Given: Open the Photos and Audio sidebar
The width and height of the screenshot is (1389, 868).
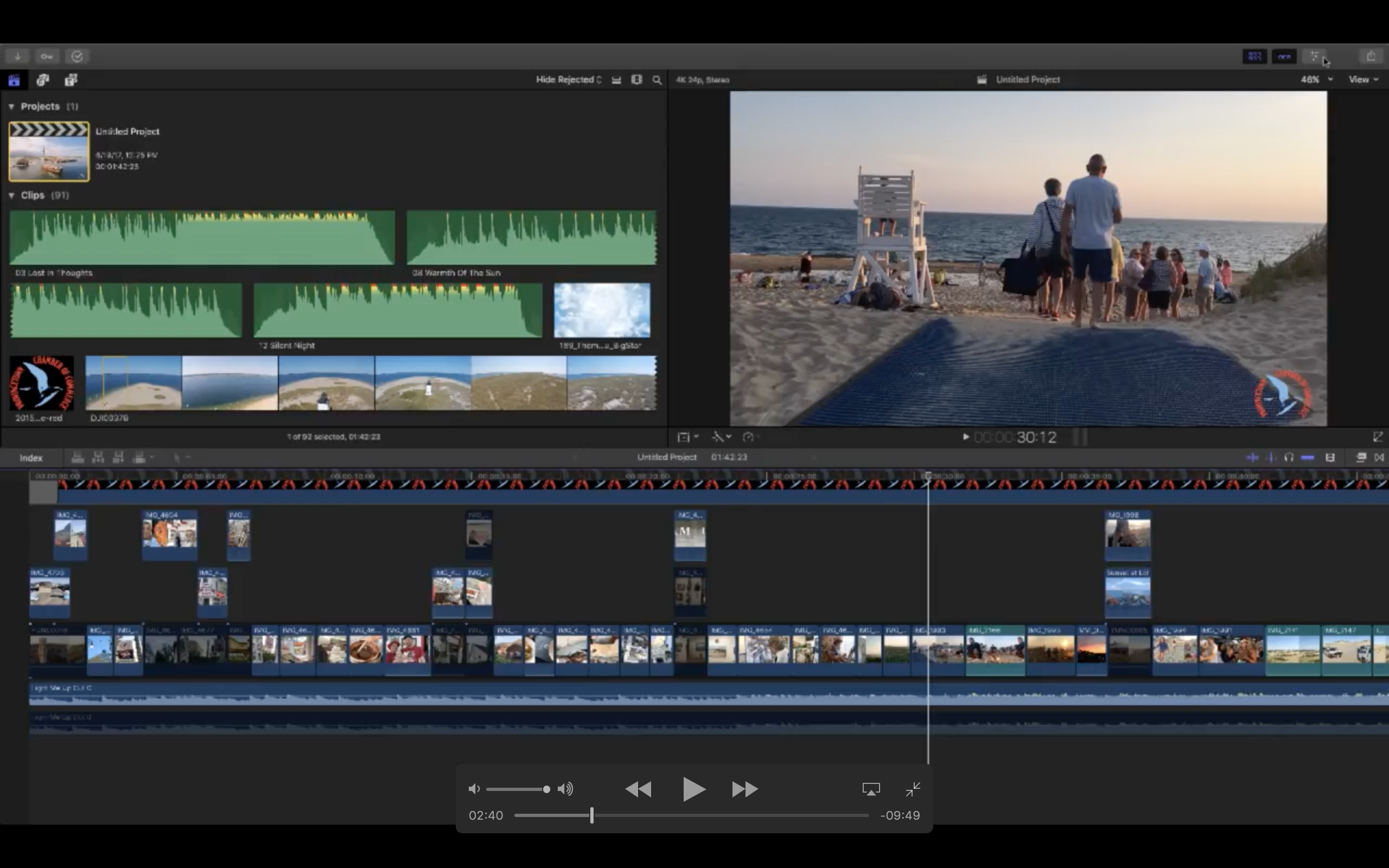Looking at the screenshot, I should click(43, 80).
